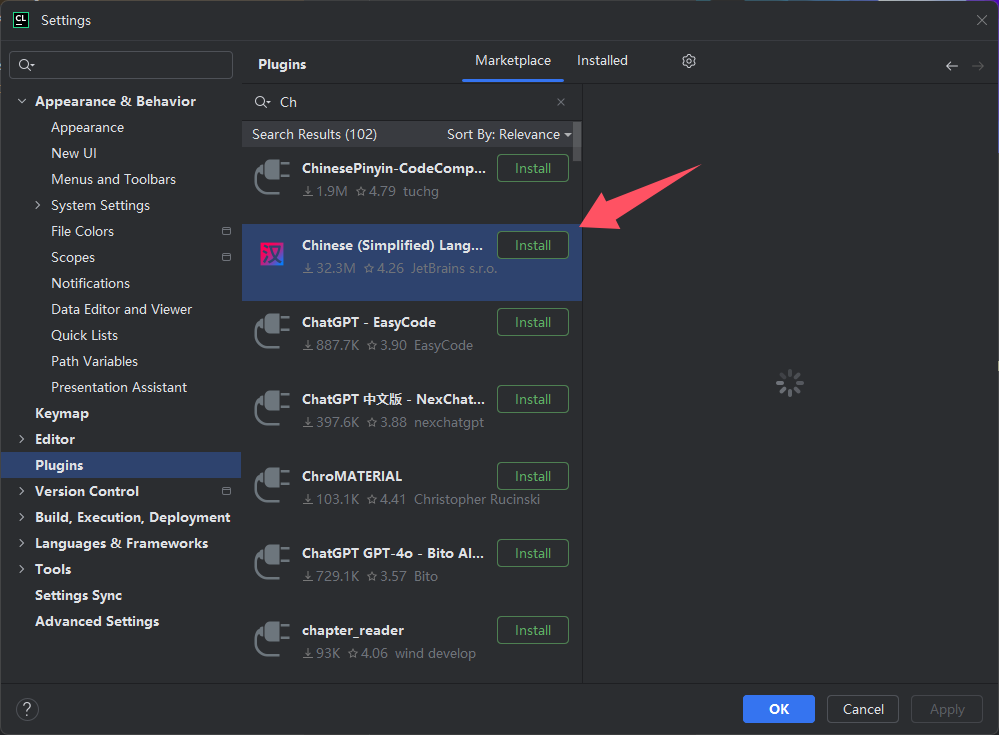Image resolution: width=999 pixels, height=735 pixels.
Task: Click the settings search magnifier icon
Action: click(x=26, y=65)
